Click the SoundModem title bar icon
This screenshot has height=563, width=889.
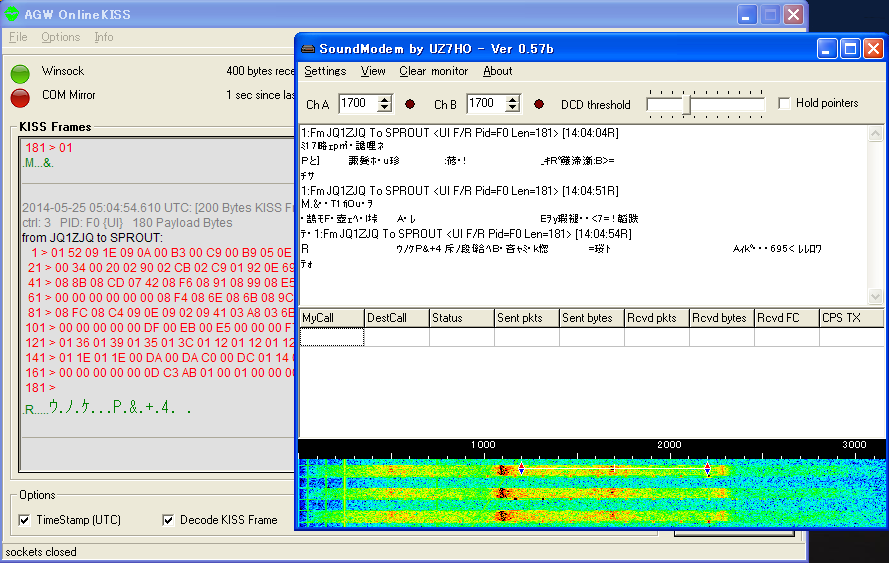[308, 49]
